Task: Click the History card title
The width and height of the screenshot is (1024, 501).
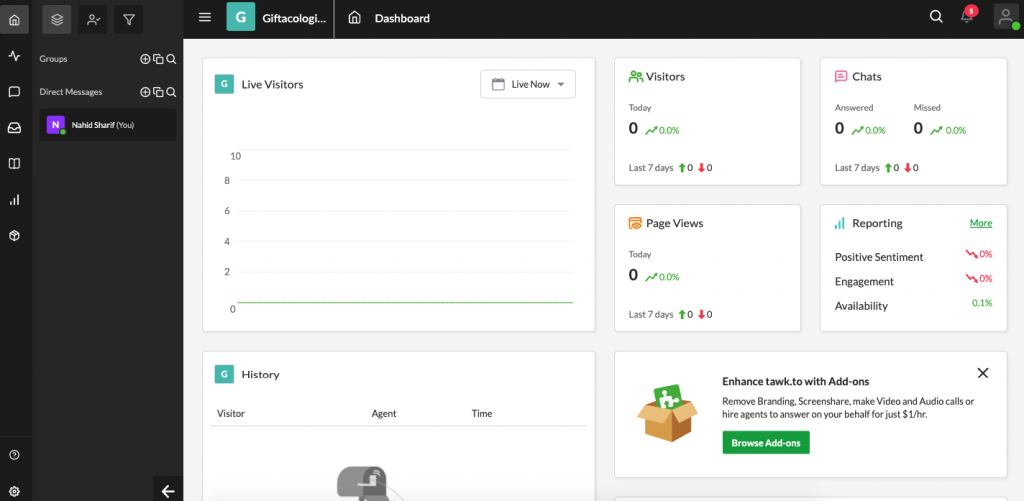Action: point(261,374)
